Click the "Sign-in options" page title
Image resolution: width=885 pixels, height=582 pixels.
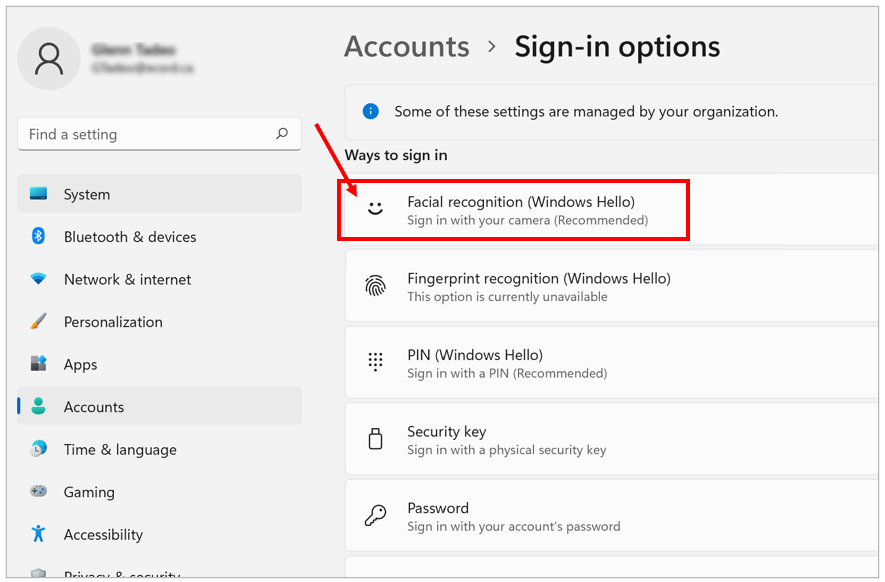(617, 46)
